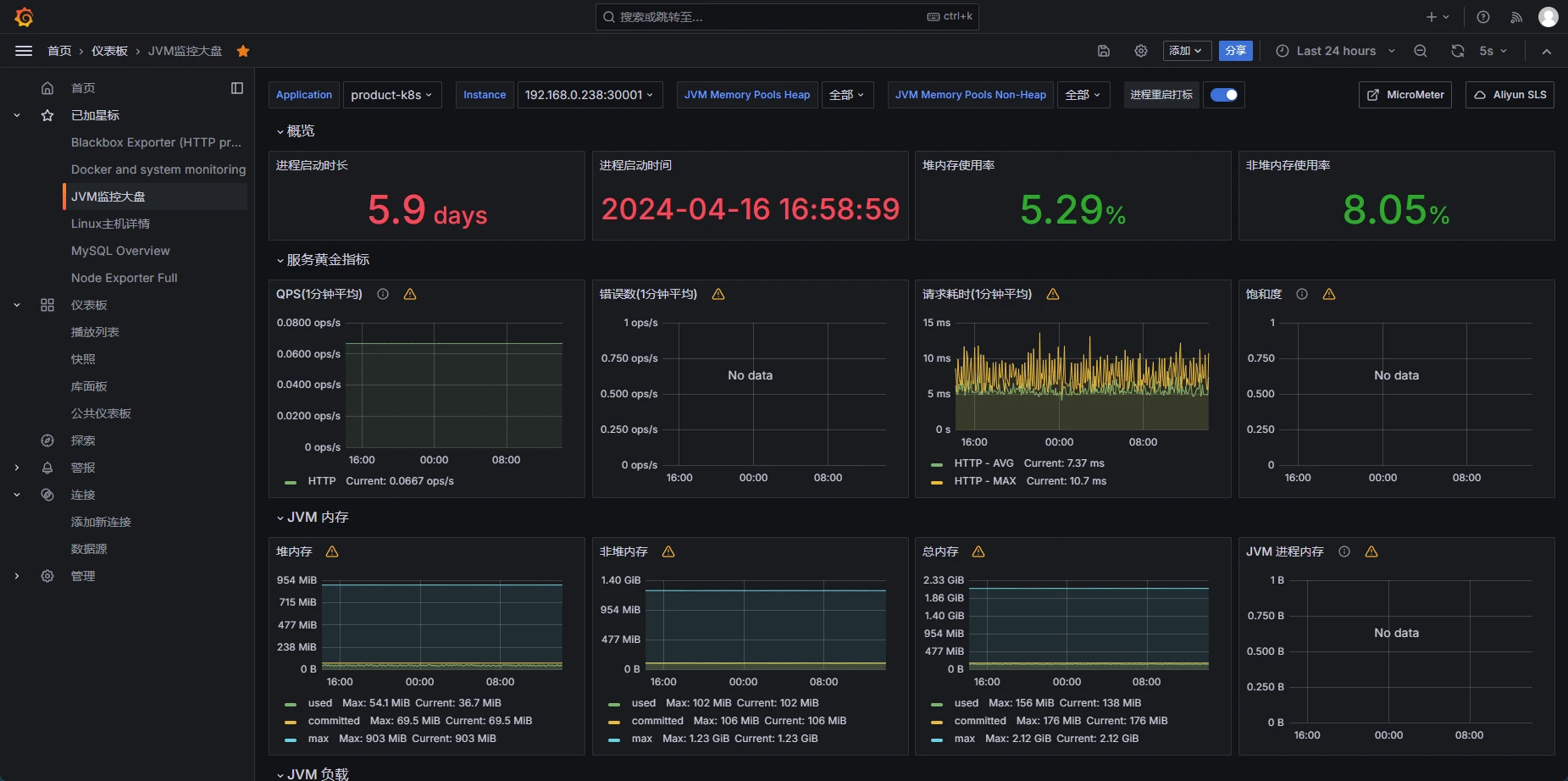This screenshot has height=781, width=1568.
Task: Toggle HTTP - MAX series in legend
Action: [x=985, y=481]
